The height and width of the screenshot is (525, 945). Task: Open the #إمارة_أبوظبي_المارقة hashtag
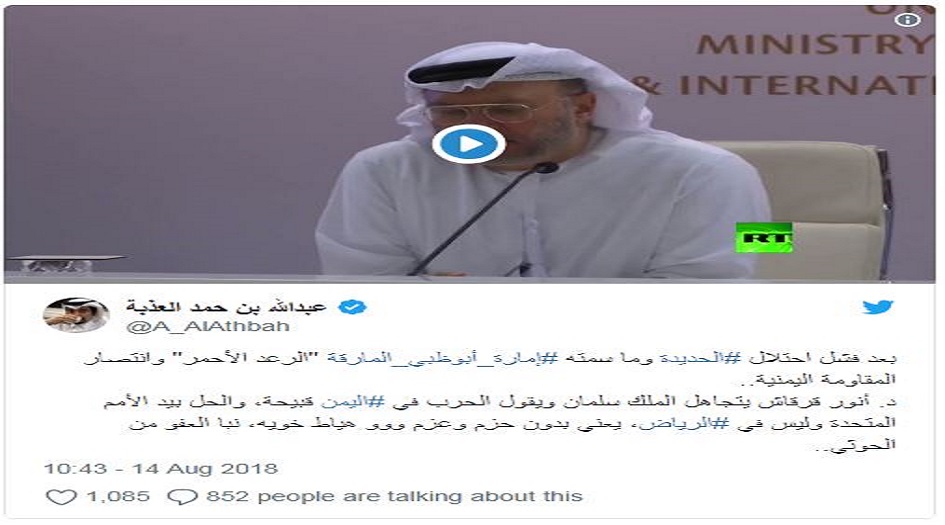(442, 357)
